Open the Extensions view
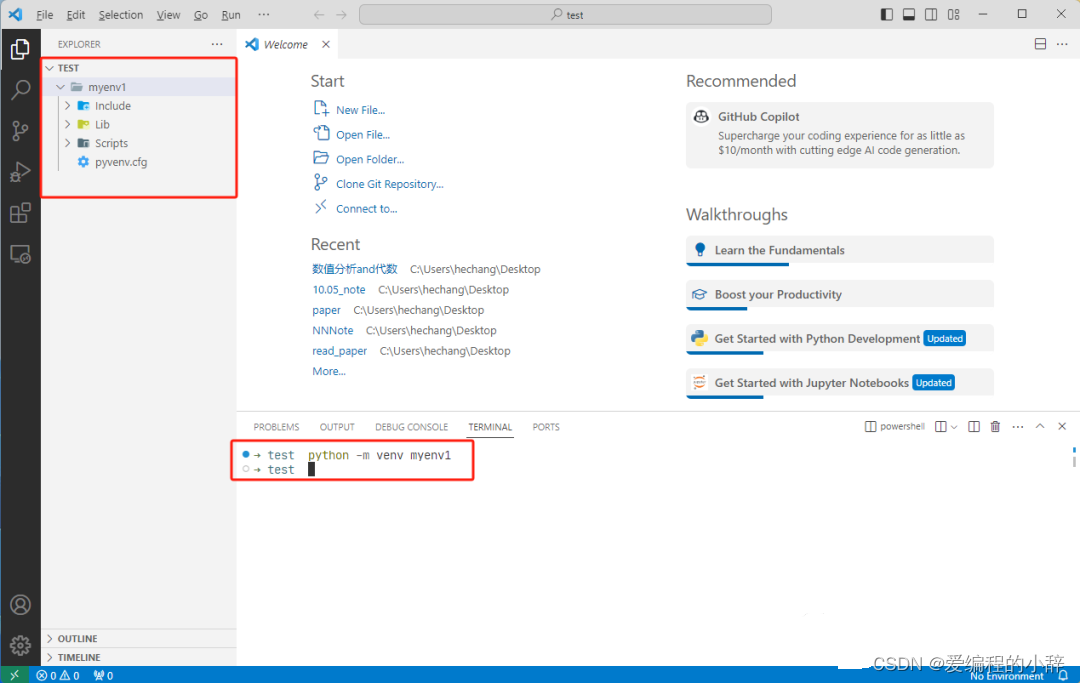 pyautogui.click(x=21, y=213)
